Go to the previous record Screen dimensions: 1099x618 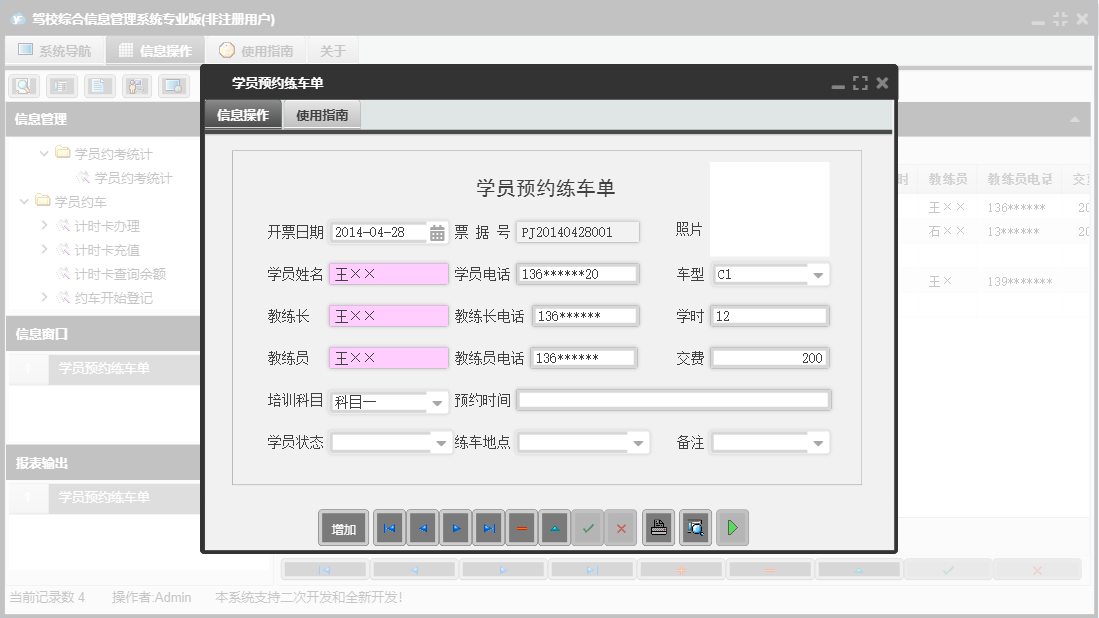[x=422, y=528]
